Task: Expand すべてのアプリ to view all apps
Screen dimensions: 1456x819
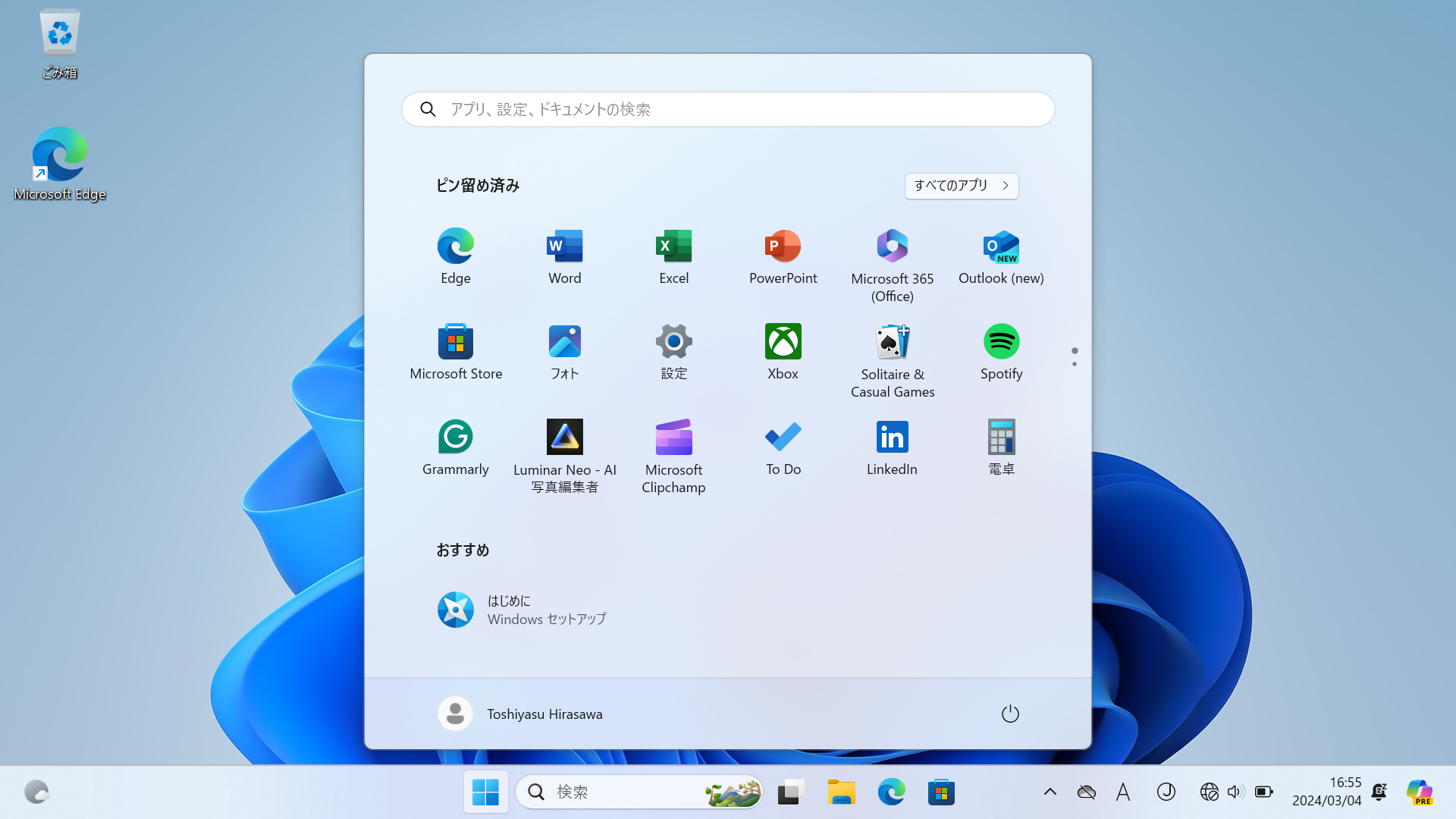Action: click(961, 186)
